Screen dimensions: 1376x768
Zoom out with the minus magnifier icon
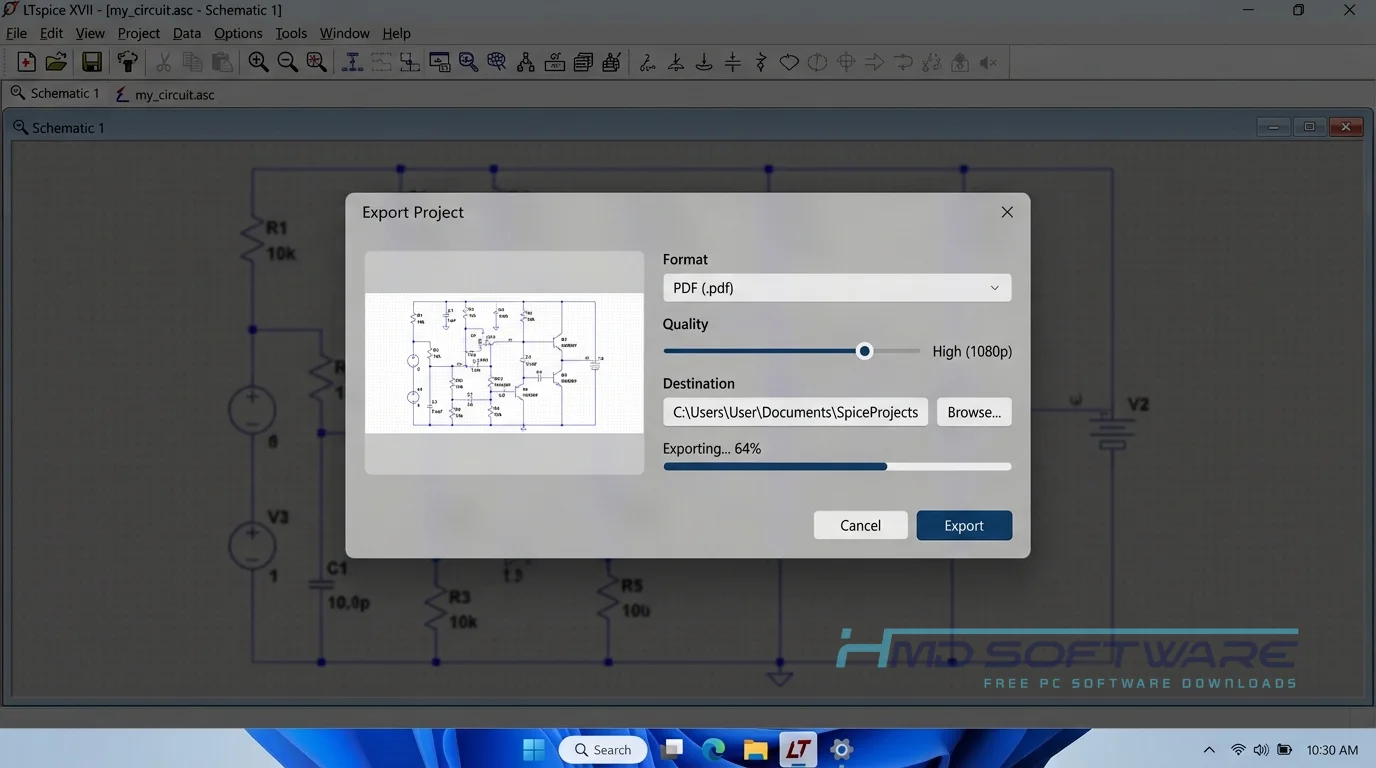click(x=287, y=62)
